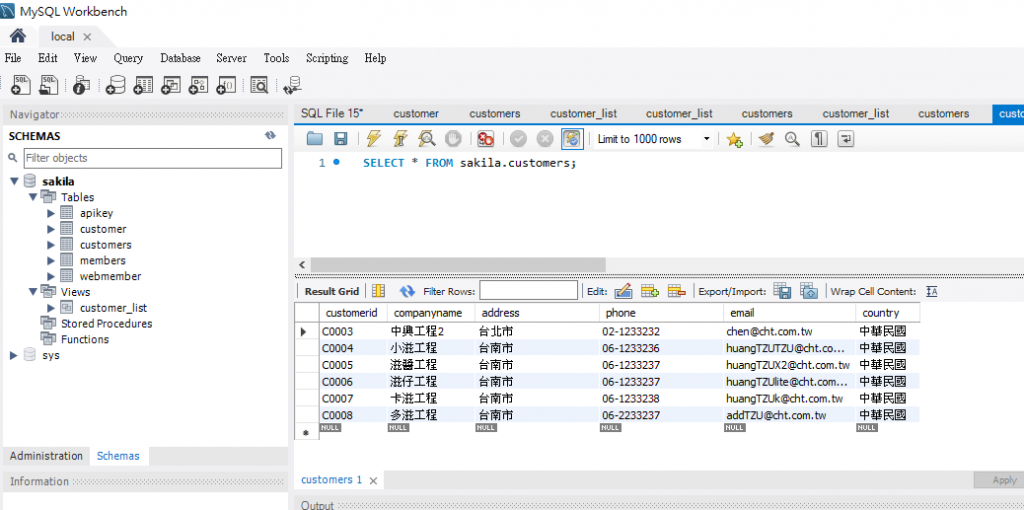The image size is (1024, 510).
Task: Commit the current transaction
Action: click(x=519, y=138)
